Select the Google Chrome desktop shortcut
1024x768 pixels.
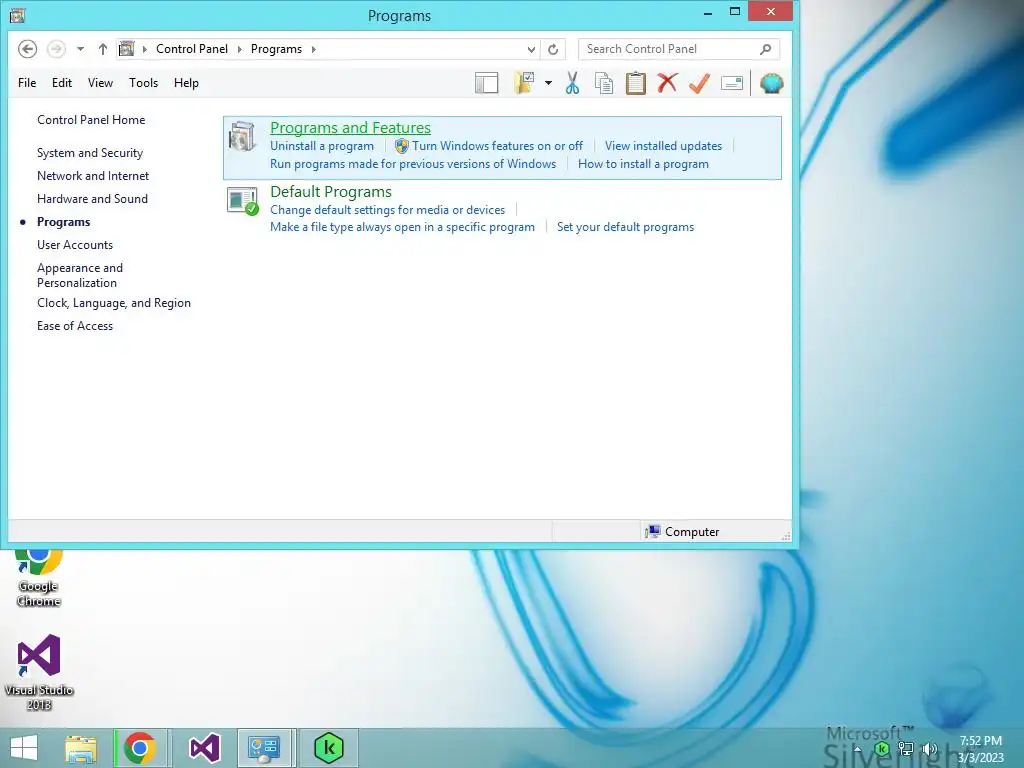39,579
